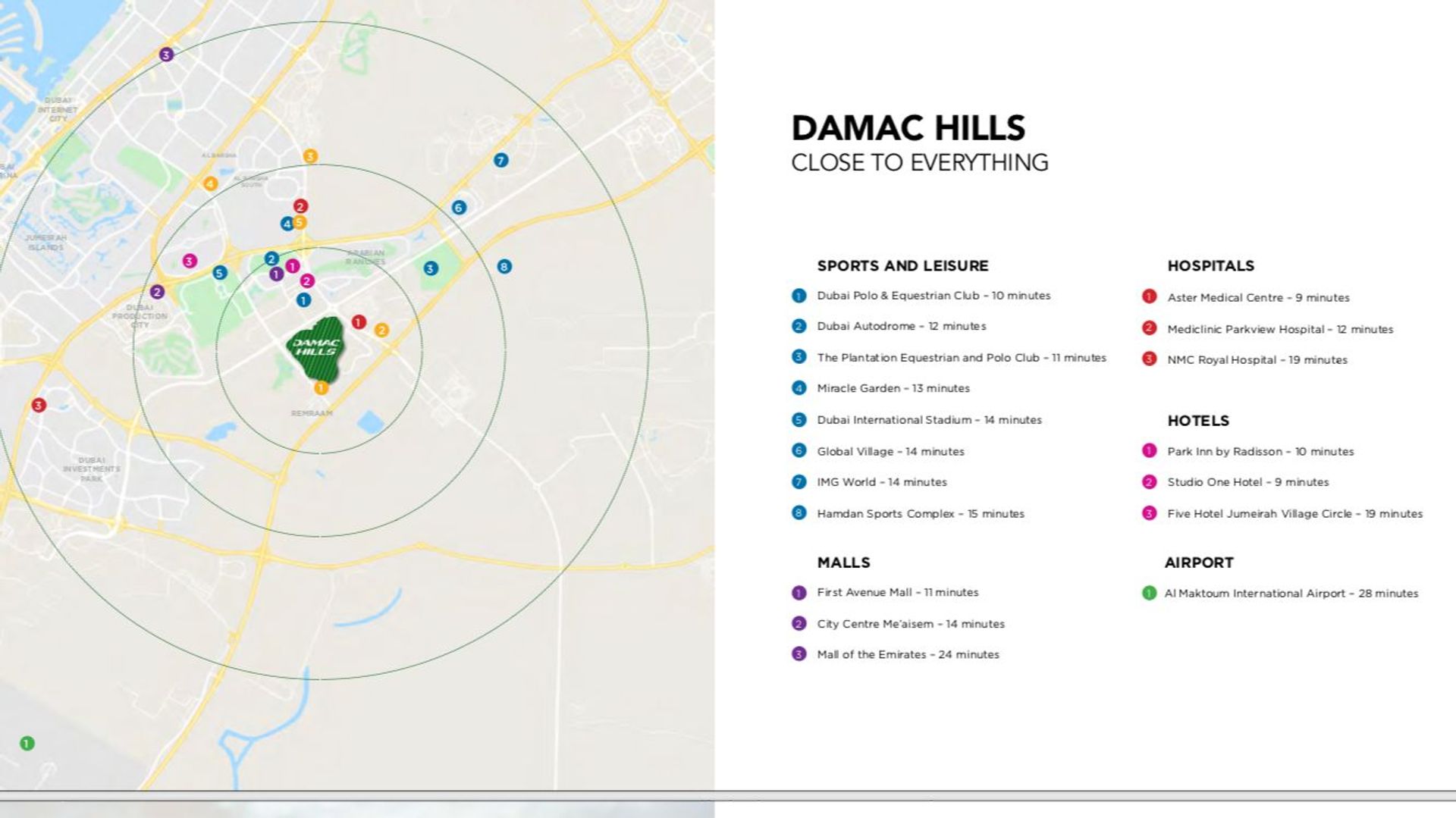Click 'Mall of the Emirates - 24 minutes'
This screenshot has height=818, width=1456.
pyautogui.click(x=908, y=655)
